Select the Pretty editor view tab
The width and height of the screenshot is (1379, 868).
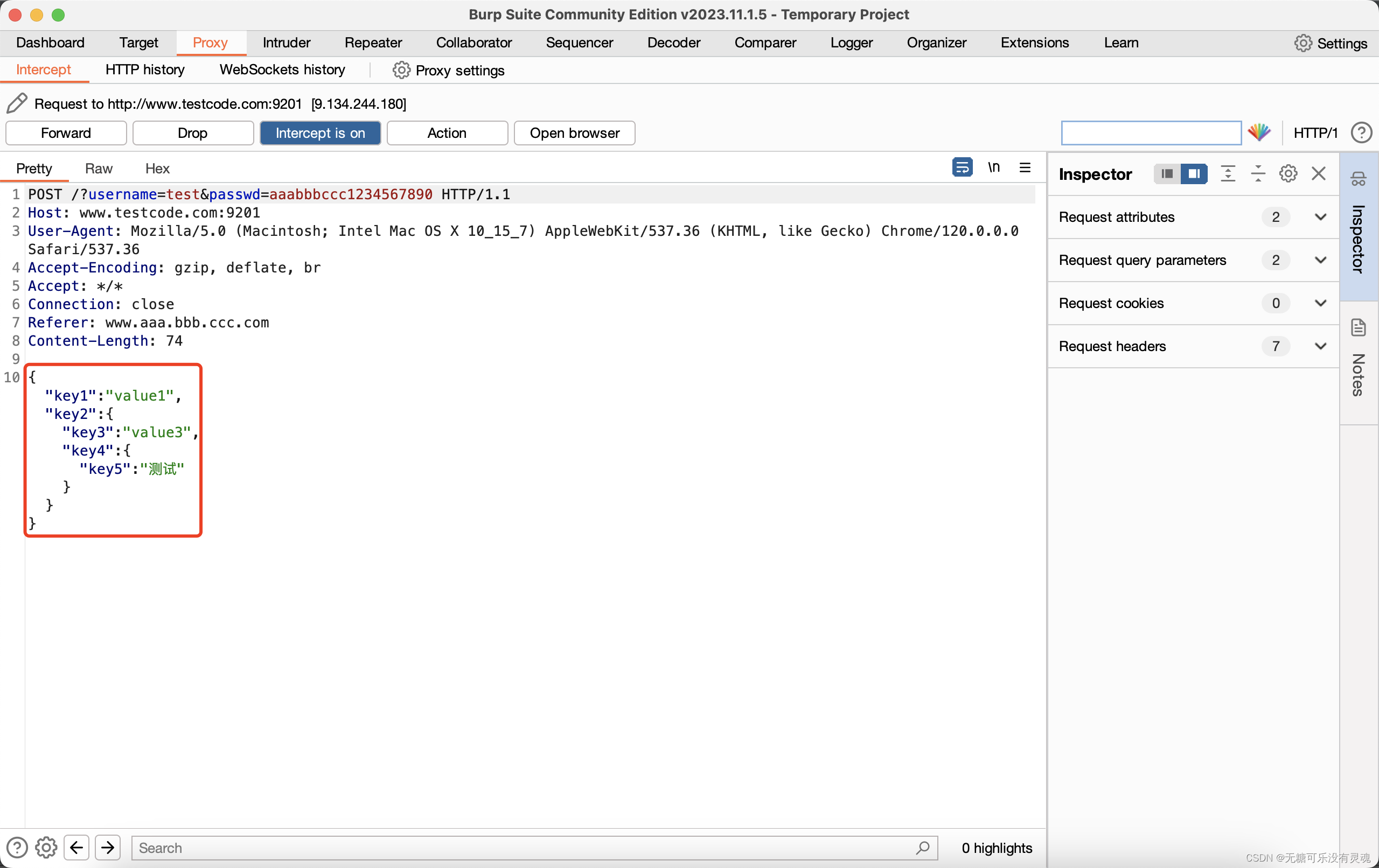pyautogui.click(x=34, y=169)
